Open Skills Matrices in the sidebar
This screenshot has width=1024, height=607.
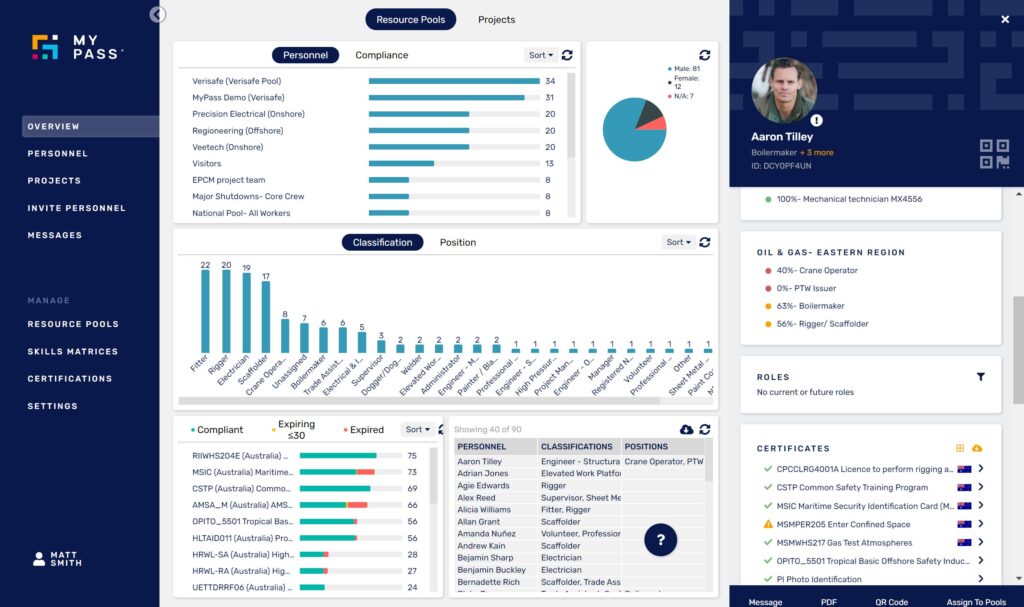coord(72,352)
